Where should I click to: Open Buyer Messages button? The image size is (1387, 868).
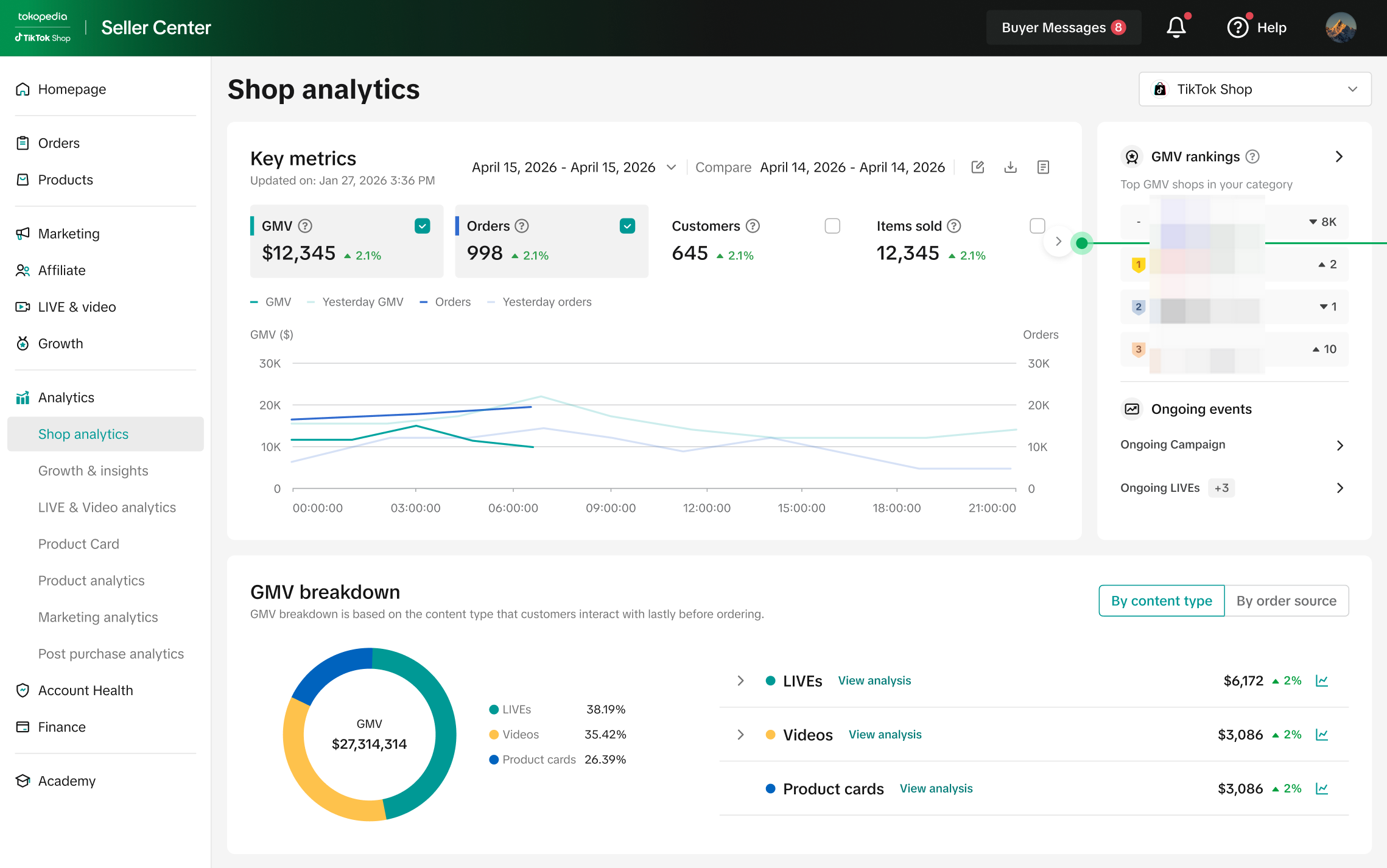pos(1064,27)
